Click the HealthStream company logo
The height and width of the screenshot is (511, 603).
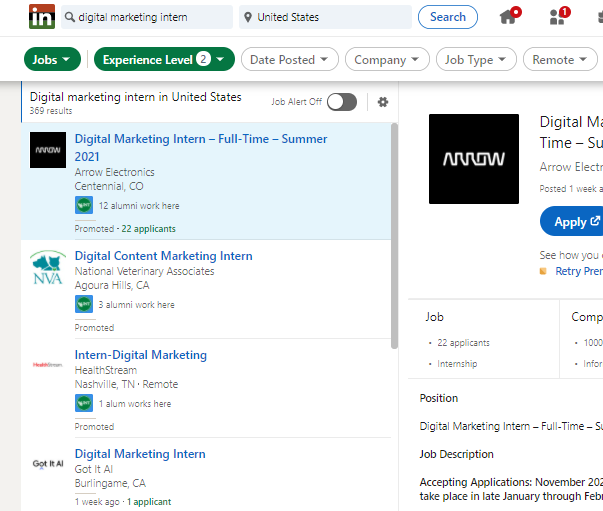click(x=48, y=365)
